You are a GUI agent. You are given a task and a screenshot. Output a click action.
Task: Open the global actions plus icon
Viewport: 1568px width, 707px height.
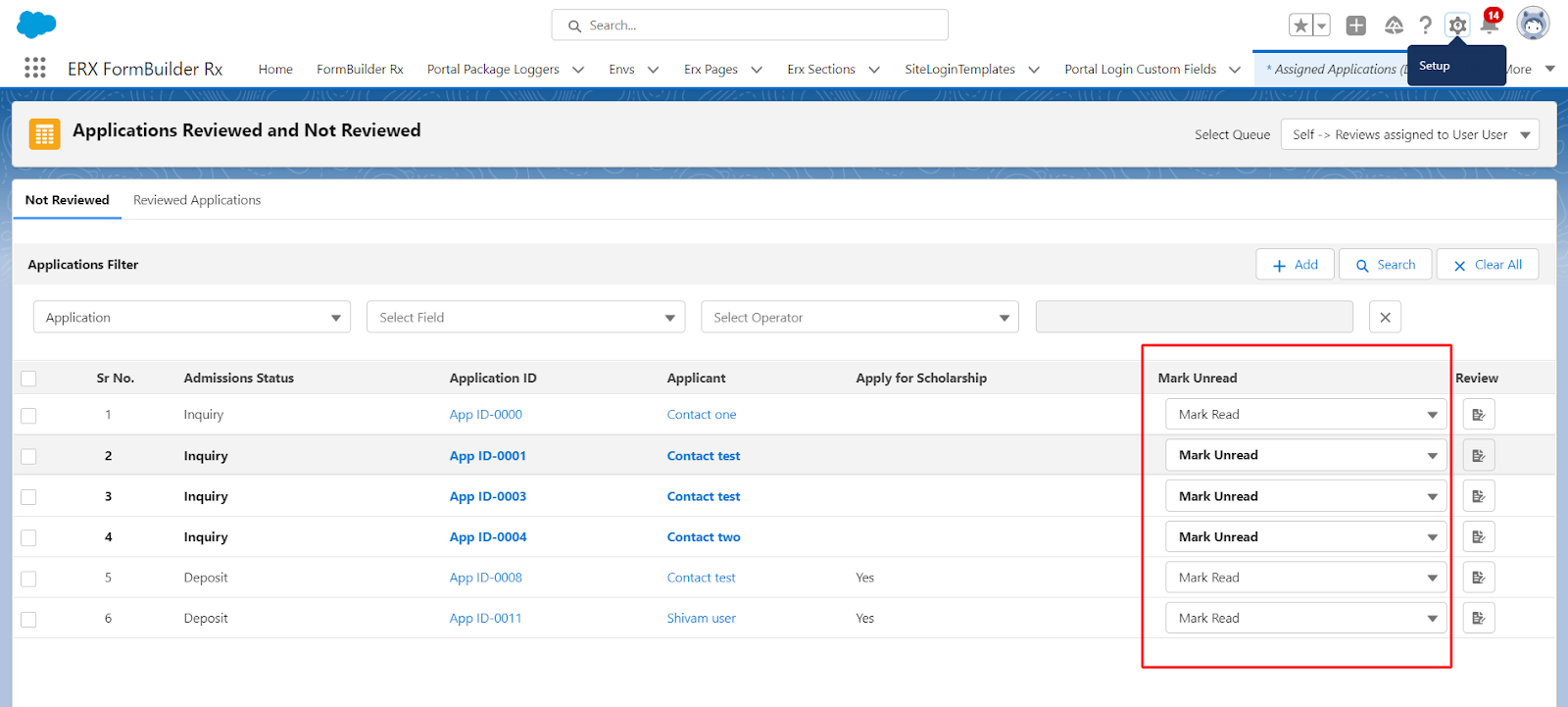[x=1355, y=25]
